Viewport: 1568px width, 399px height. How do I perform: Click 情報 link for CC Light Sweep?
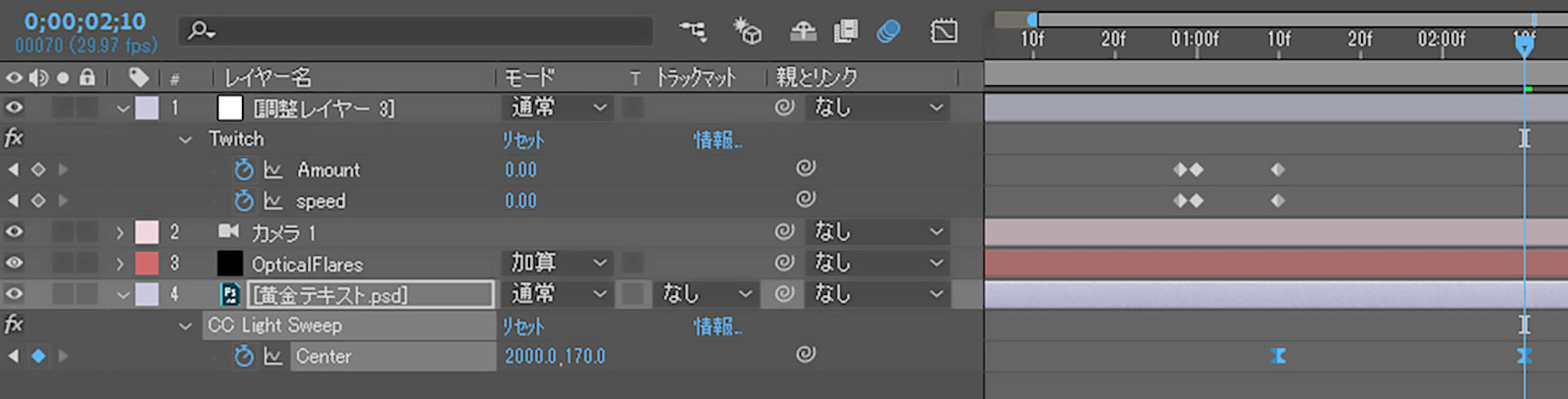coord(717,325)
